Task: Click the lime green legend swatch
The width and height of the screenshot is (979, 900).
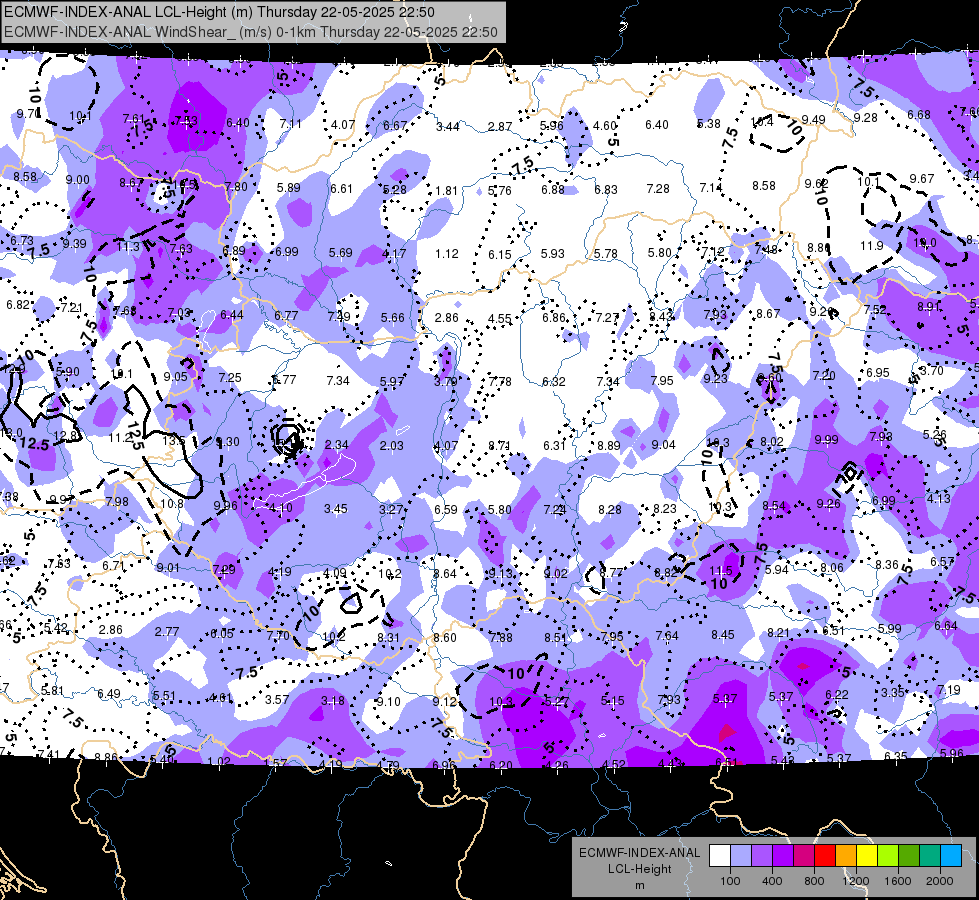Action: (888, 856)
